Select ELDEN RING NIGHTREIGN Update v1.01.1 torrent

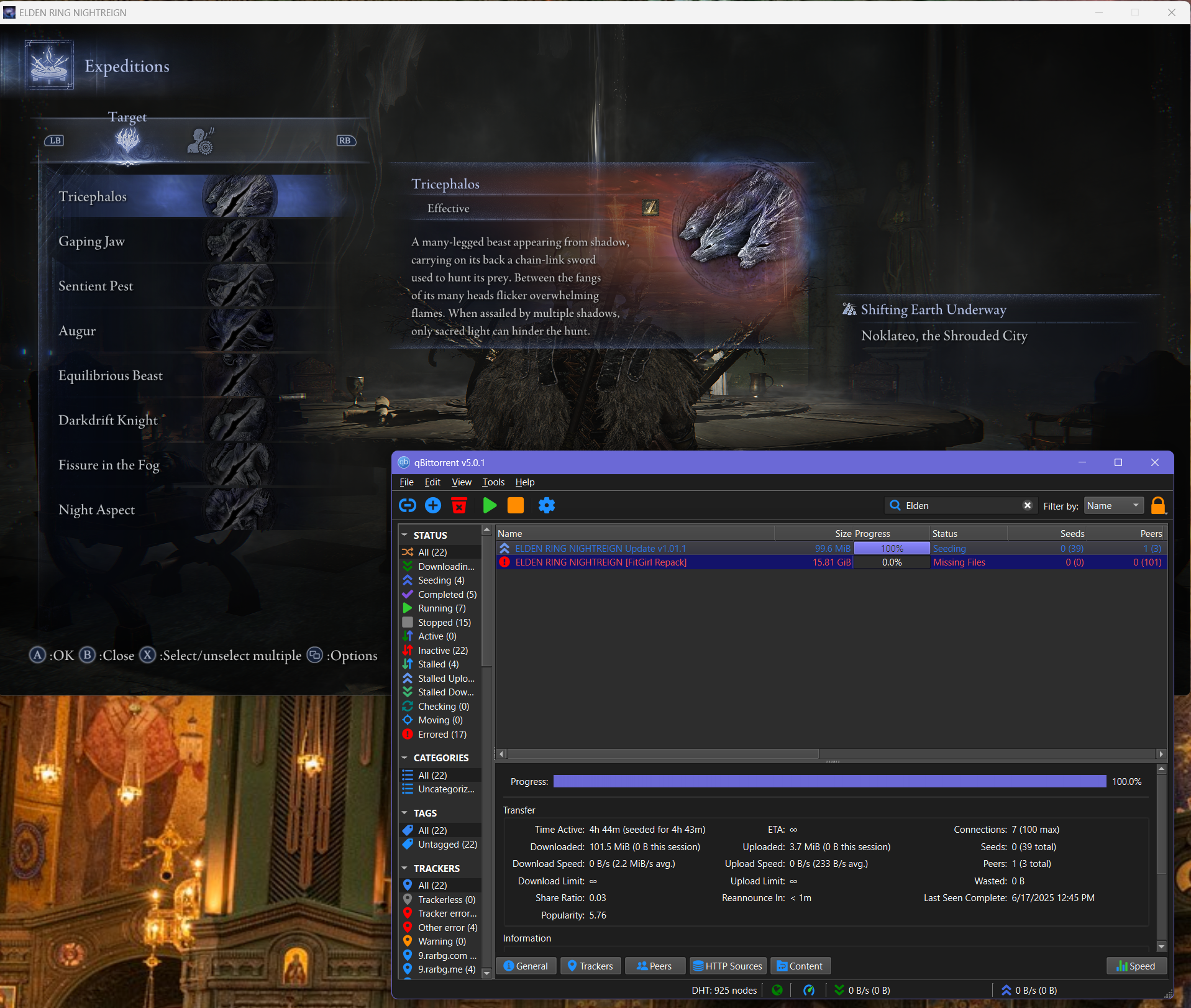tap(832, 548)
